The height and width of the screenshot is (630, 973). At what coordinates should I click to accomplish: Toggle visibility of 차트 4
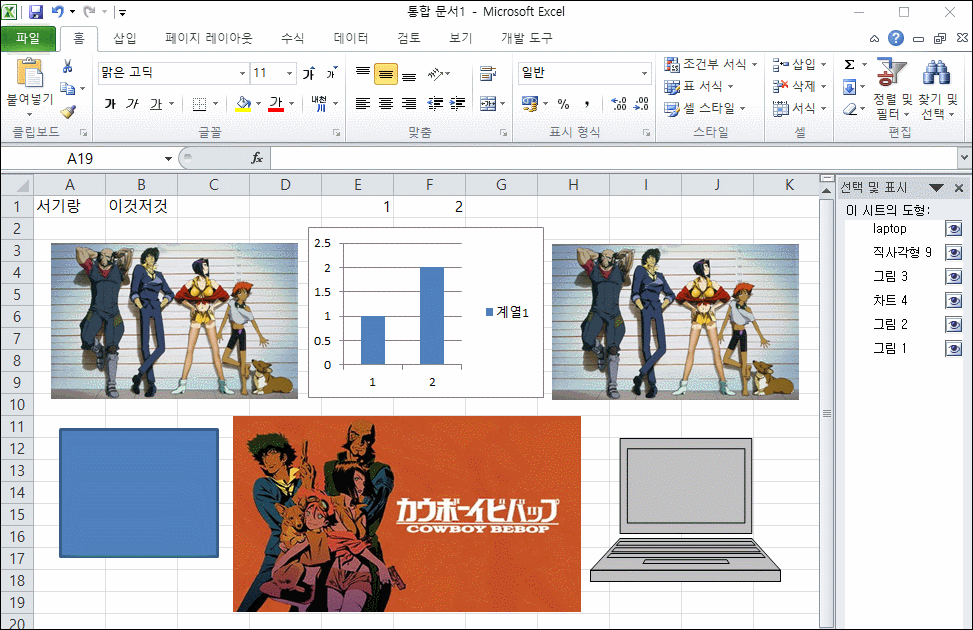click(x=953, y=300)
